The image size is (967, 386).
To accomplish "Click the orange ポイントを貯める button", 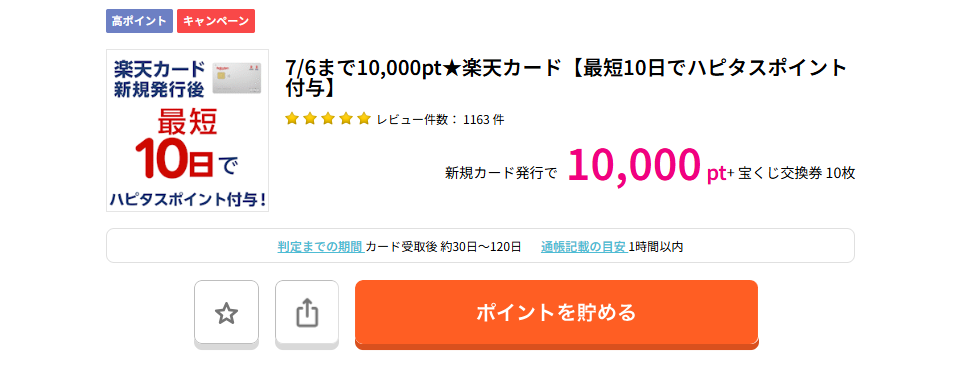I will click(x=556, y=313).
